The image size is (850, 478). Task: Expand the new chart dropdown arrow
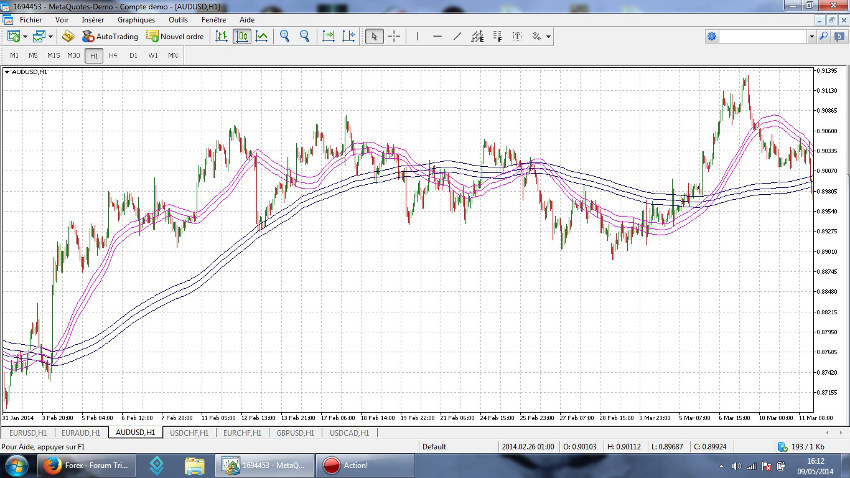pos(25,36)
